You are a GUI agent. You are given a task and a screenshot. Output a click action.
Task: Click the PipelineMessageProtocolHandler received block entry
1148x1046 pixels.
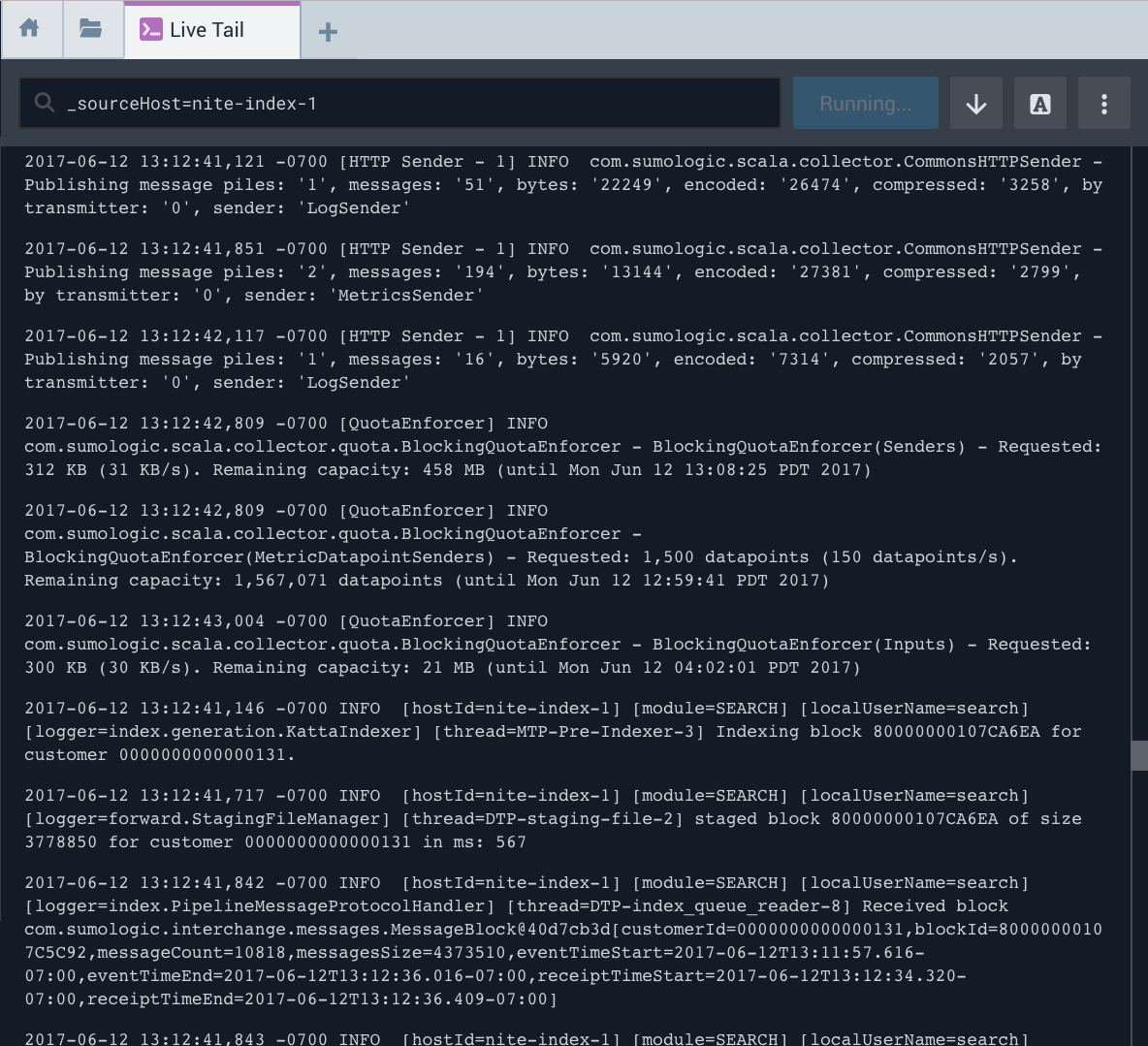[x=562, y=941]
